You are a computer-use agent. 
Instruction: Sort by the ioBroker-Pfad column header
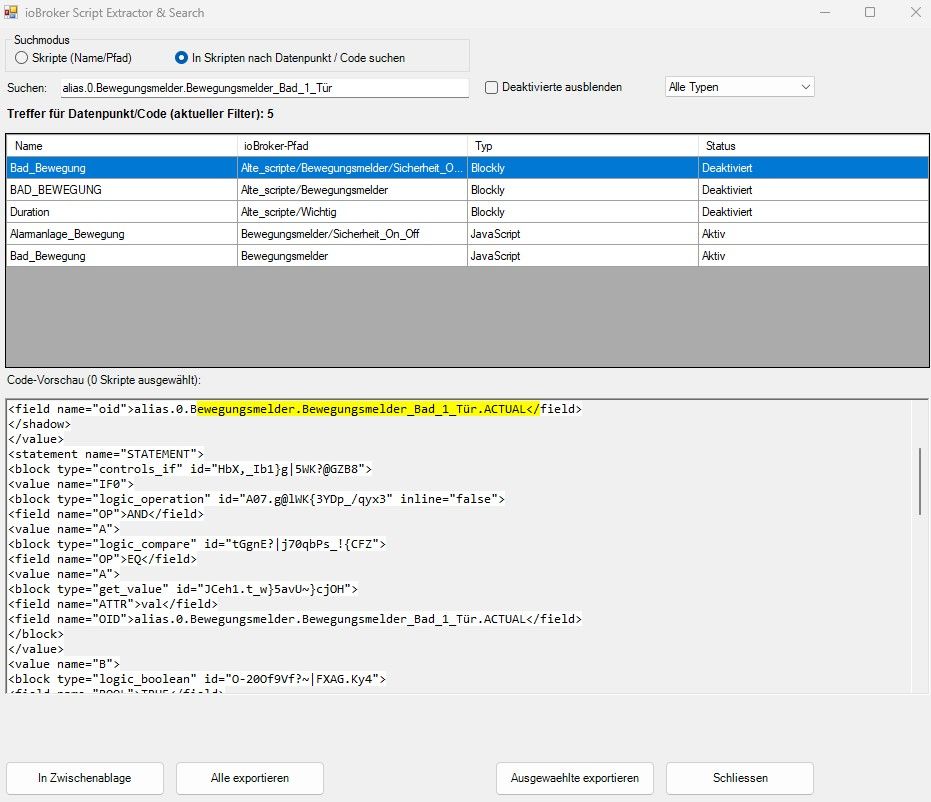352,145
